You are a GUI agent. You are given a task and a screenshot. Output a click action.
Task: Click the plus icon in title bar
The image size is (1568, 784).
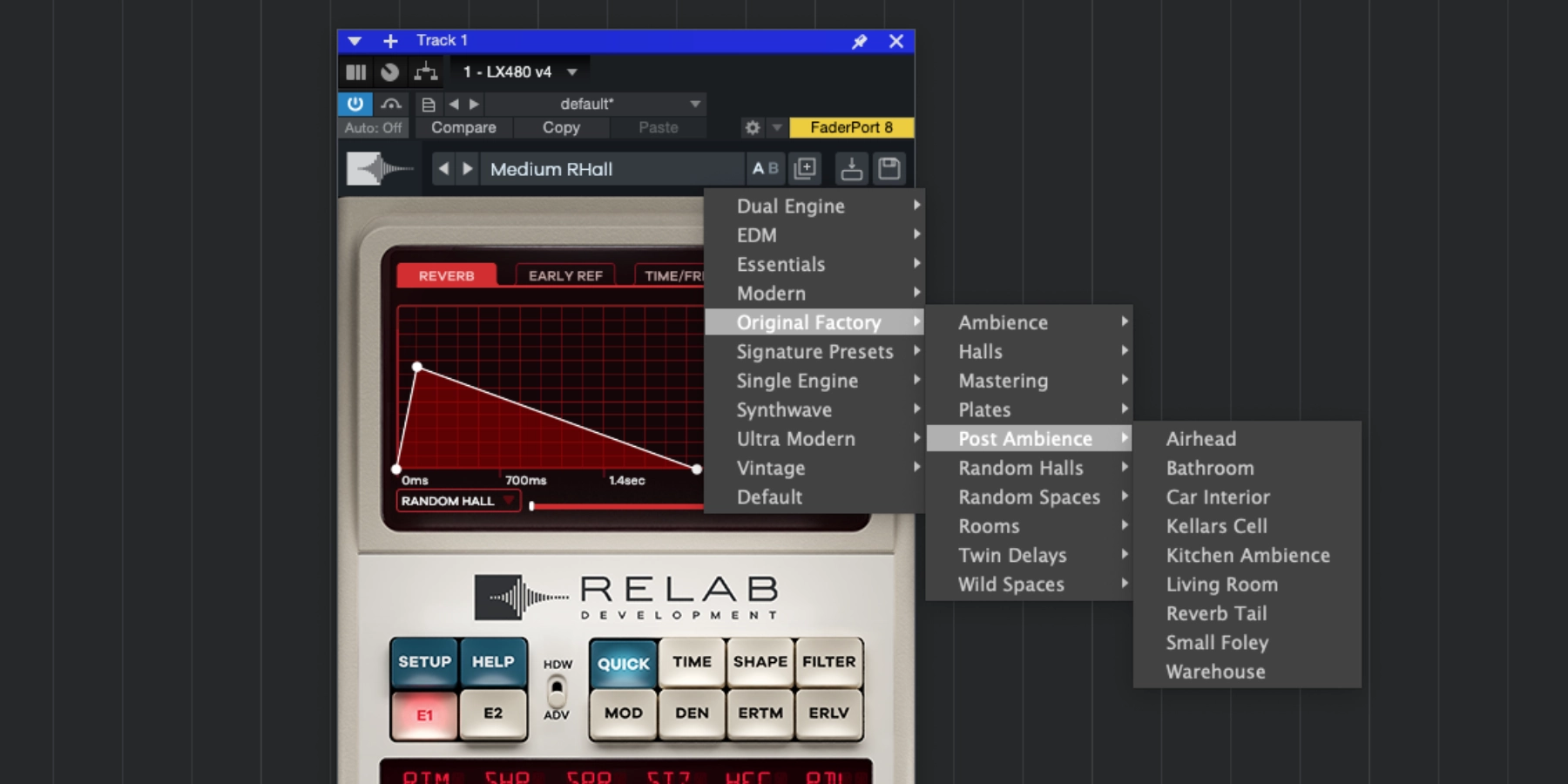(390, 41)
